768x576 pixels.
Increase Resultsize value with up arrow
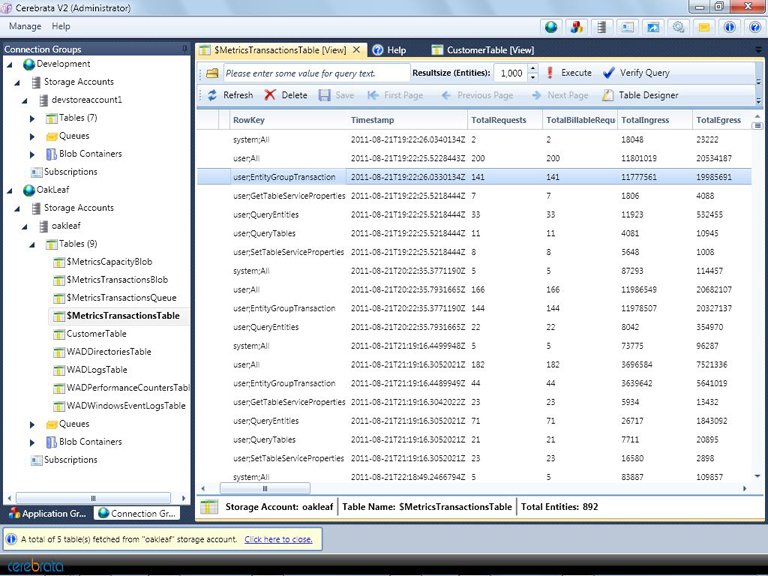(533, 69)
